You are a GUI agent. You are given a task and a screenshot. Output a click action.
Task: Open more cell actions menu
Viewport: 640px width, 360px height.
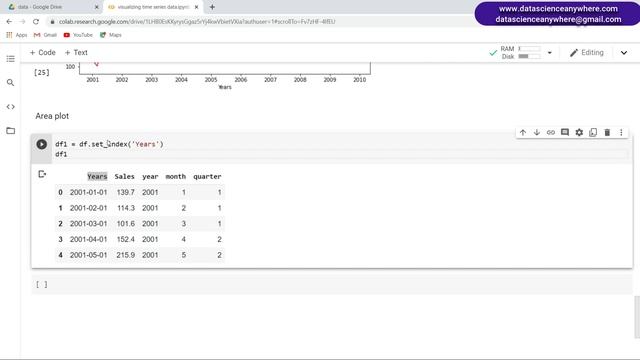621,132
